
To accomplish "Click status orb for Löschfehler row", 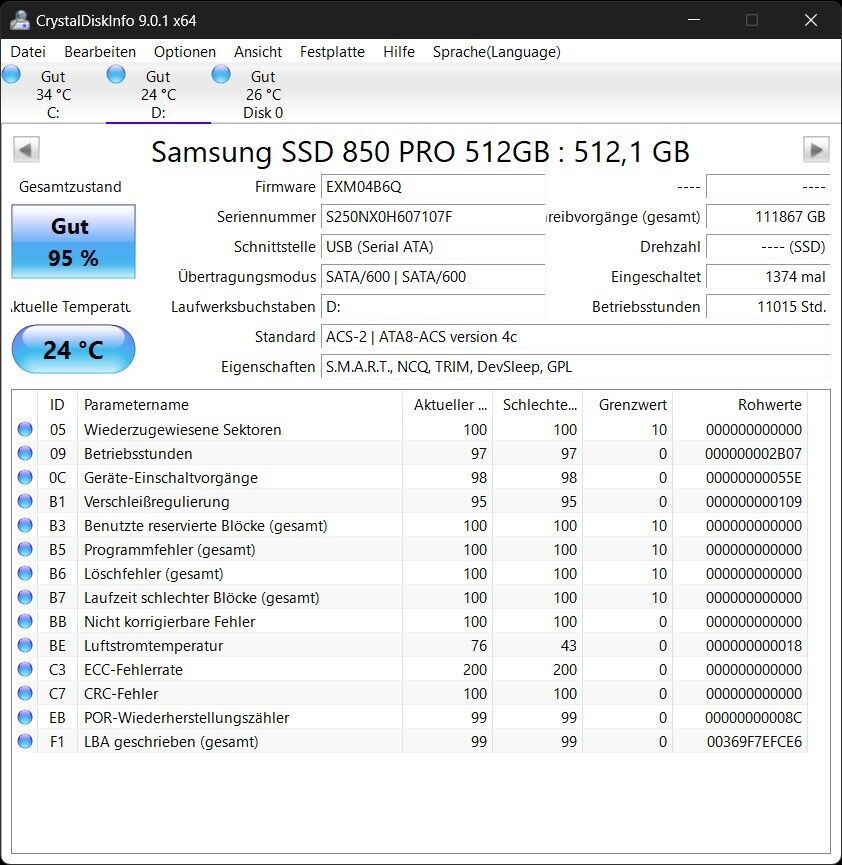I will click(25, 573).
